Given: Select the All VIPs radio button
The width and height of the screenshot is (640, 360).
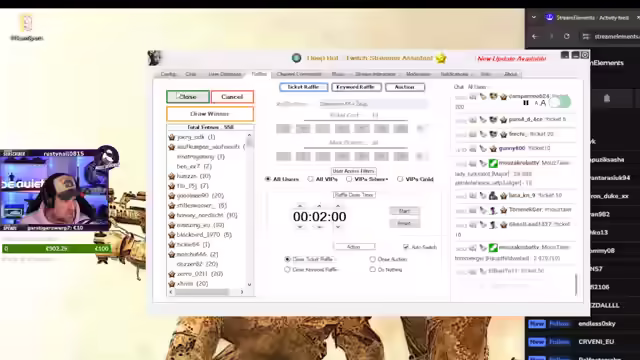Looking at the screenshot, I should (311, 179).
